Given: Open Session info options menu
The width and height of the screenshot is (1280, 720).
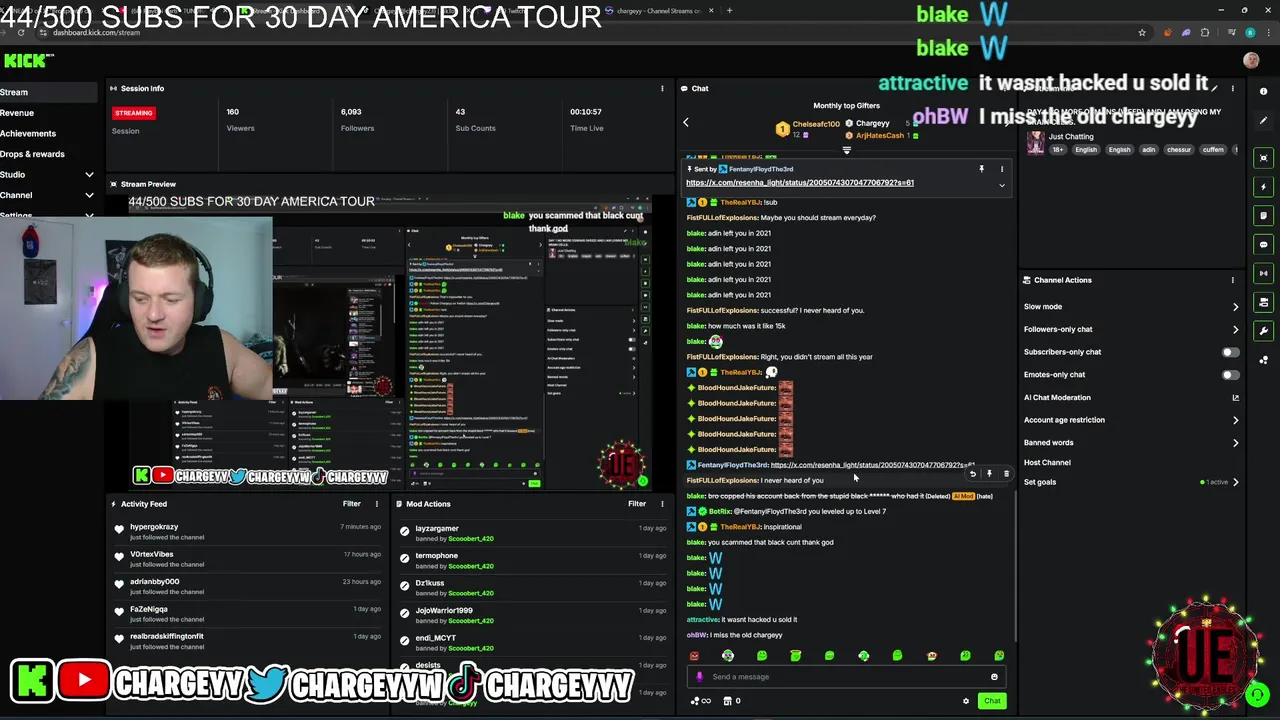Looking at the screenshot, I should (x=662, y=88).
